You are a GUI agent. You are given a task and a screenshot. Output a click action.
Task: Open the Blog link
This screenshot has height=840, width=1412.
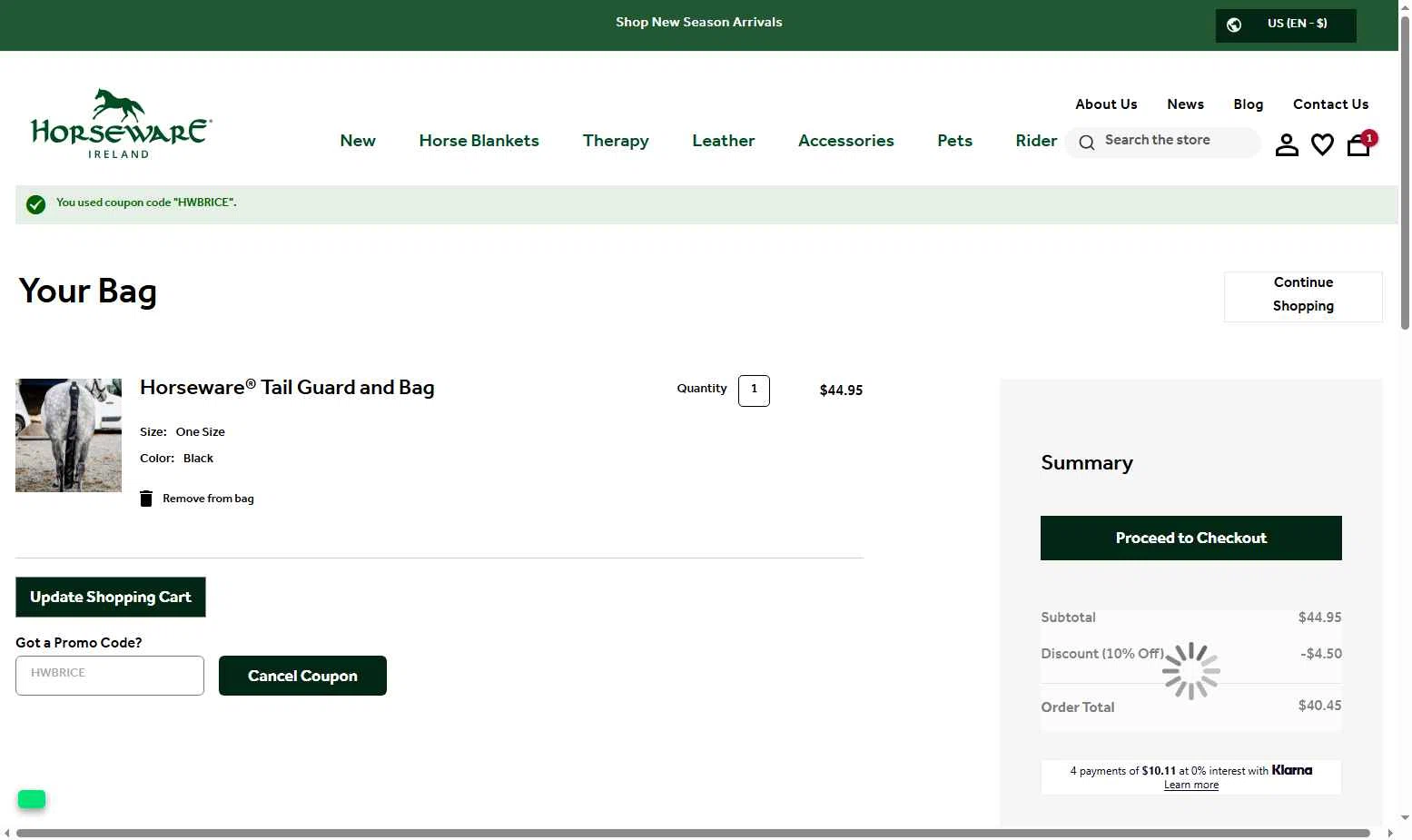click(x=1248, y=104)
